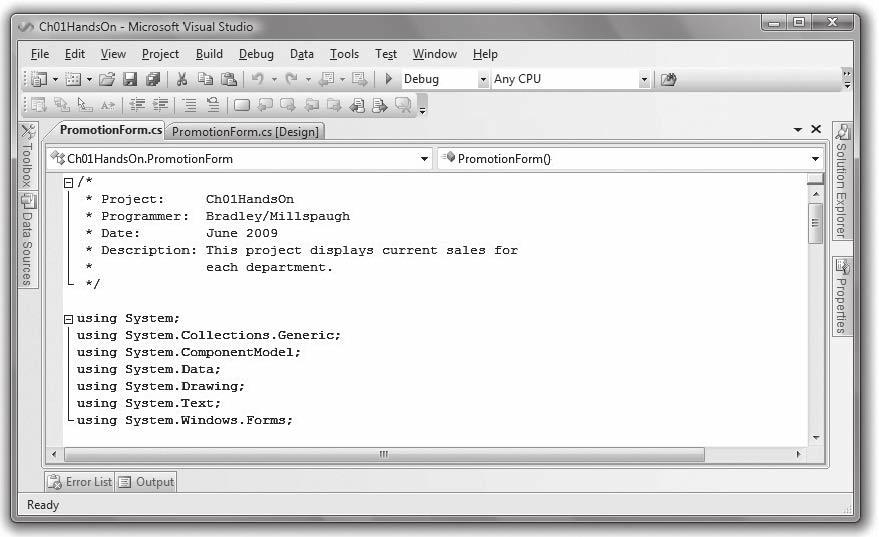Viewport: 879px width, 537px height.
Task: Click the Undo arrow icon
Action: click(258, 79)
